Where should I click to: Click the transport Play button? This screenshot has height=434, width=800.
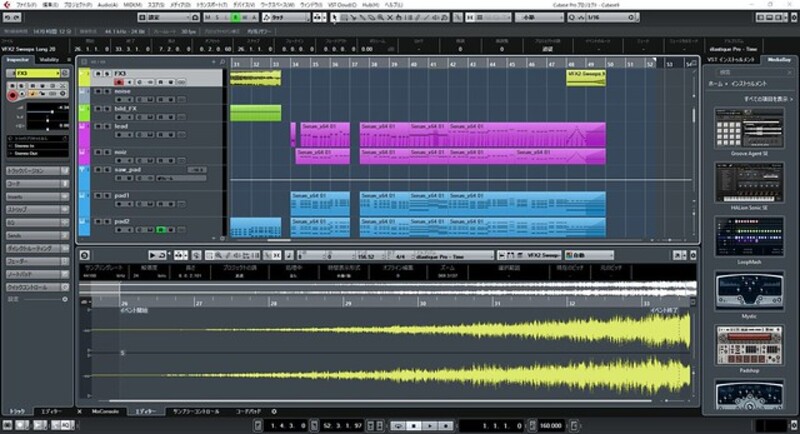[430, 425]
